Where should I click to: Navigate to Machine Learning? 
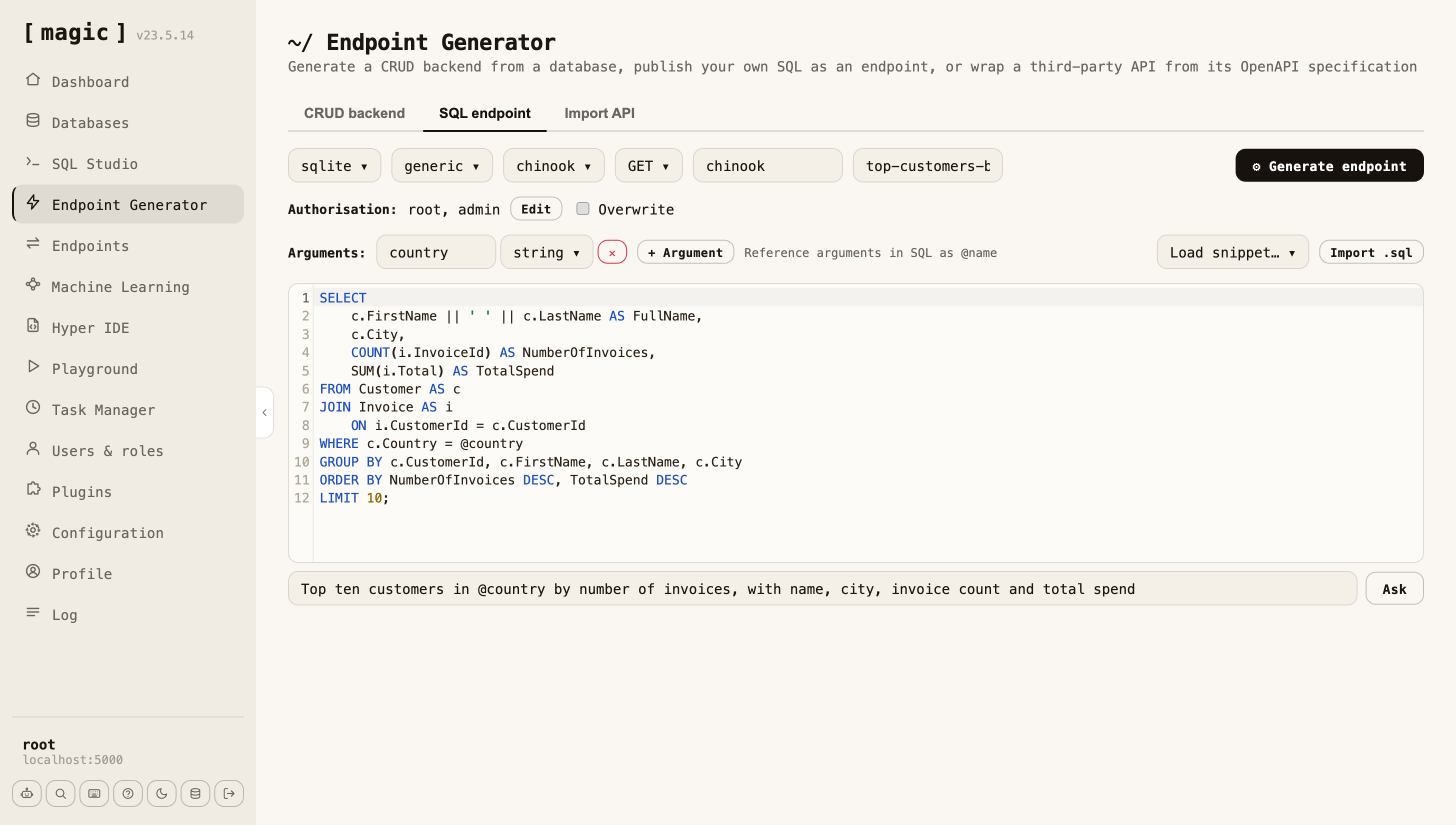coord(128,286)
